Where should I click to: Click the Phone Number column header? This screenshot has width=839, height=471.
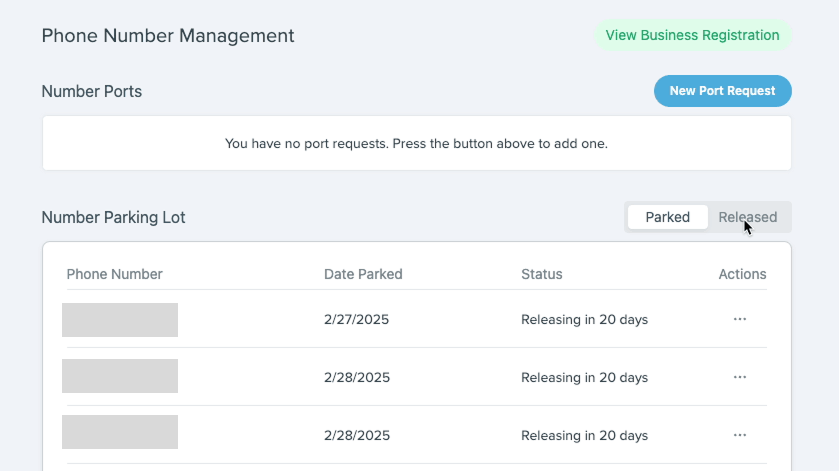tap(114, 274)
